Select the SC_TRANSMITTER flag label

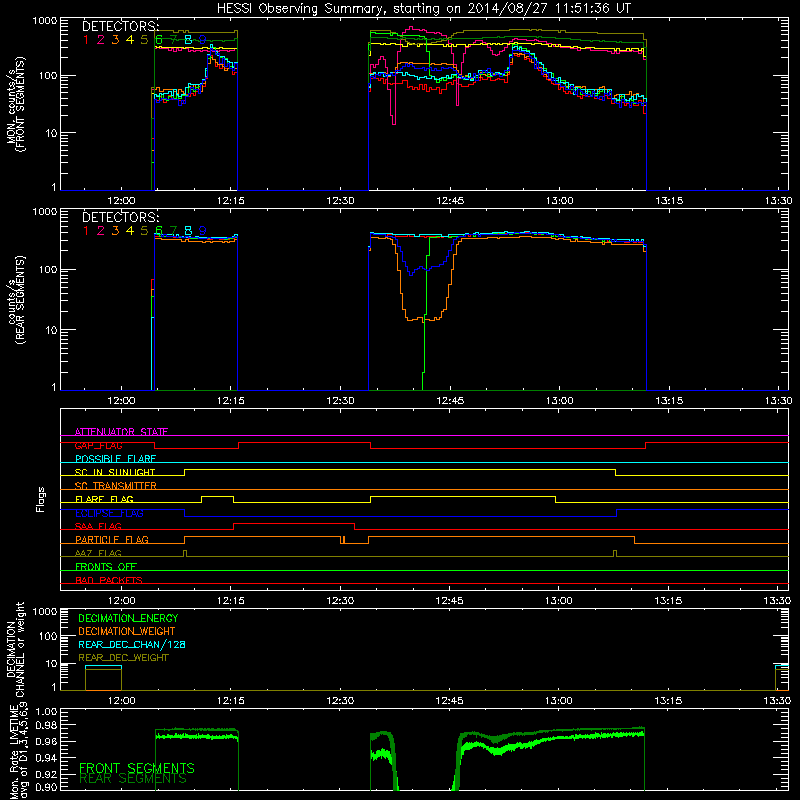116,486
